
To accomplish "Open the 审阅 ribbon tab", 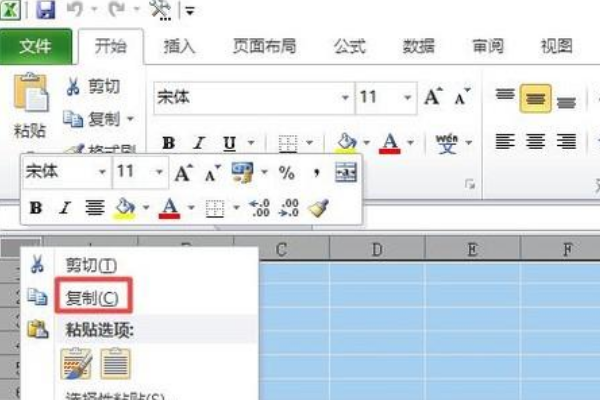I will point(488,46).
